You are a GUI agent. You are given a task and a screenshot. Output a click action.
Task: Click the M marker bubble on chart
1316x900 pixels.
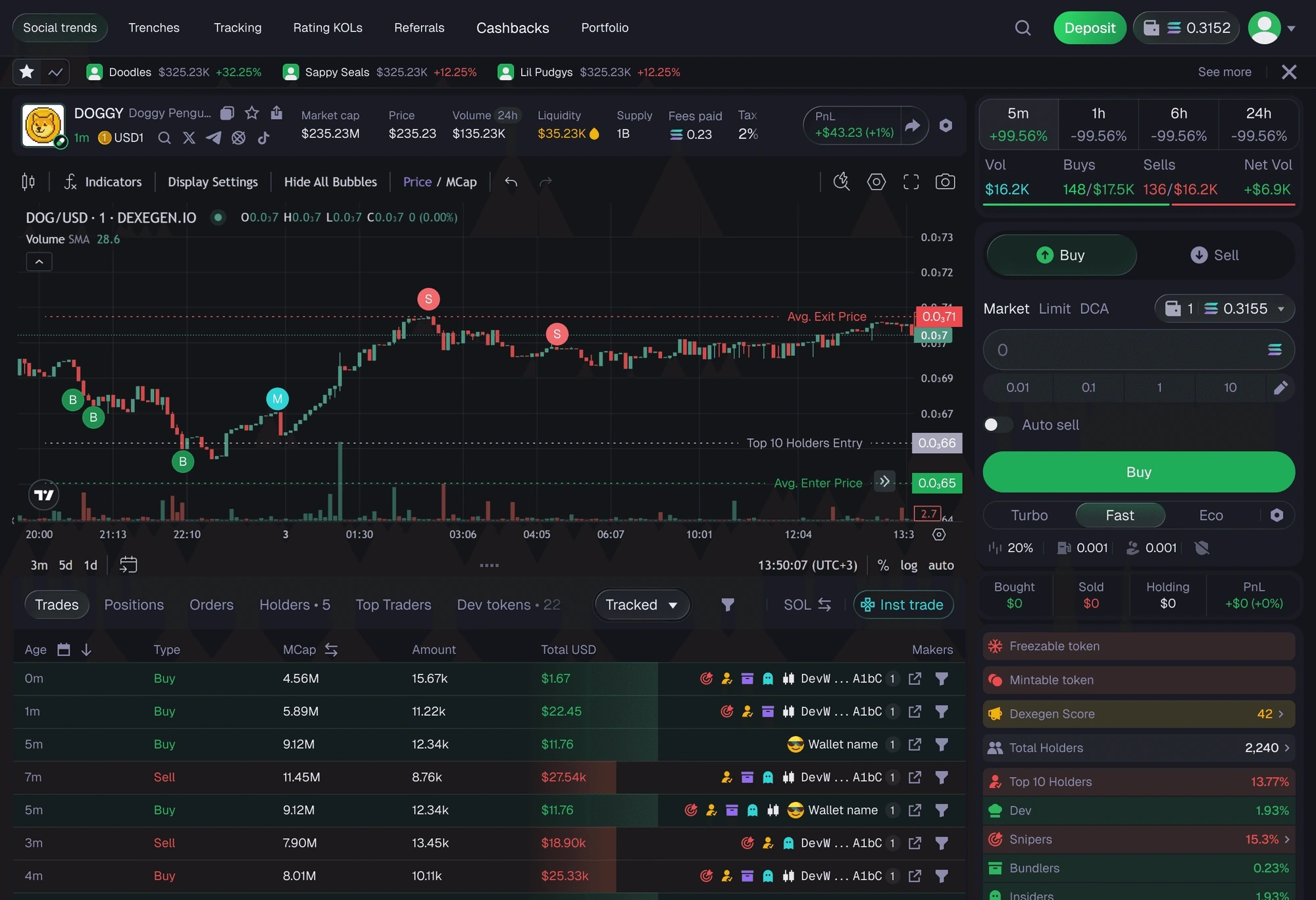(x=278, y=399)
